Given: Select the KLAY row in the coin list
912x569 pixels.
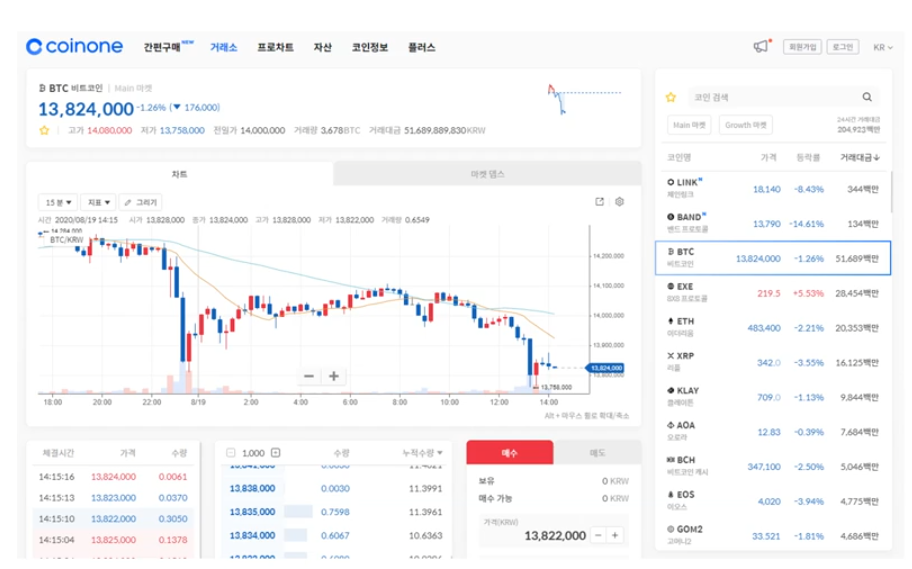Looking at the screenshot, I should click(772, 397).
